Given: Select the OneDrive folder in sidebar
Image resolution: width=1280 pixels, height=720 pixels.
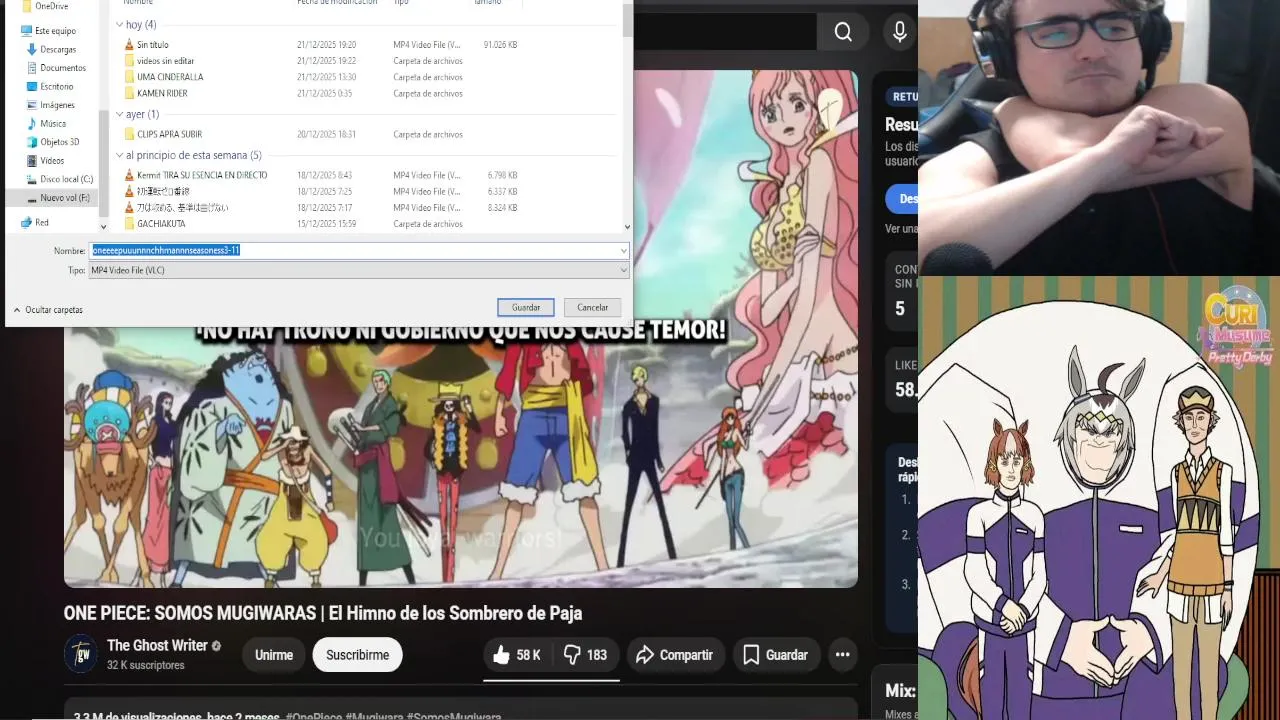Looking at the screenshot, I should coord(50,6).
